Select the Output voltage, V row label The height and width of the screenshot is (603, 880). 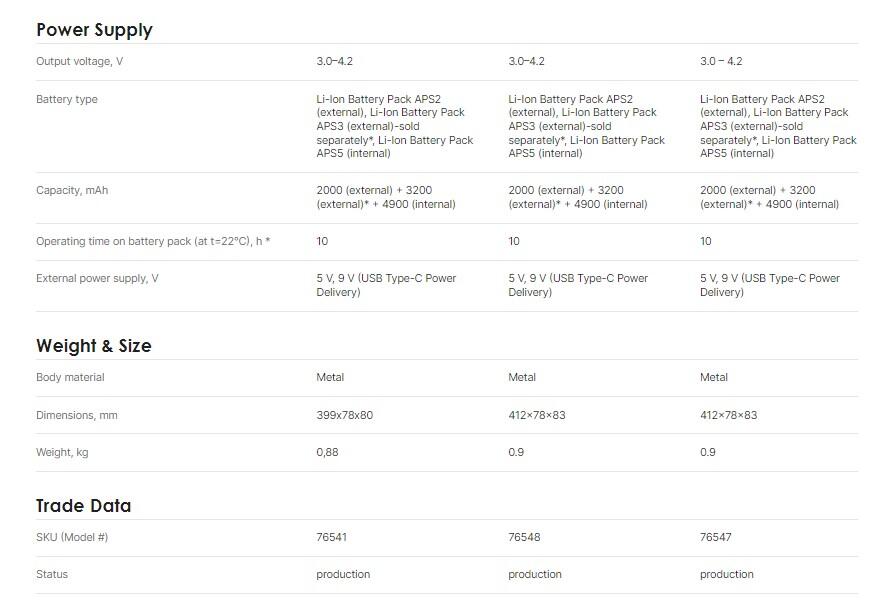[79, 62]
